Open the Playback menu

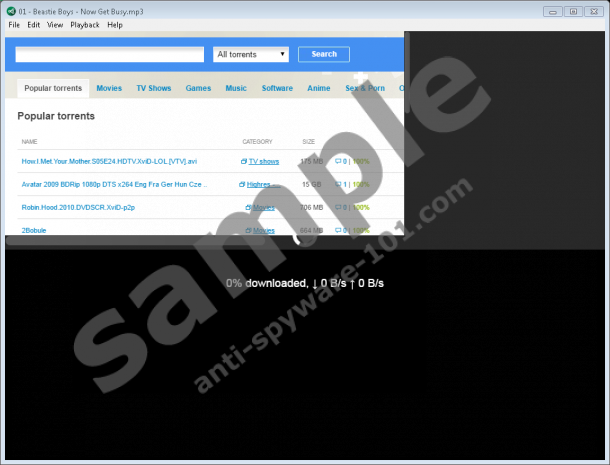[85, 25]
